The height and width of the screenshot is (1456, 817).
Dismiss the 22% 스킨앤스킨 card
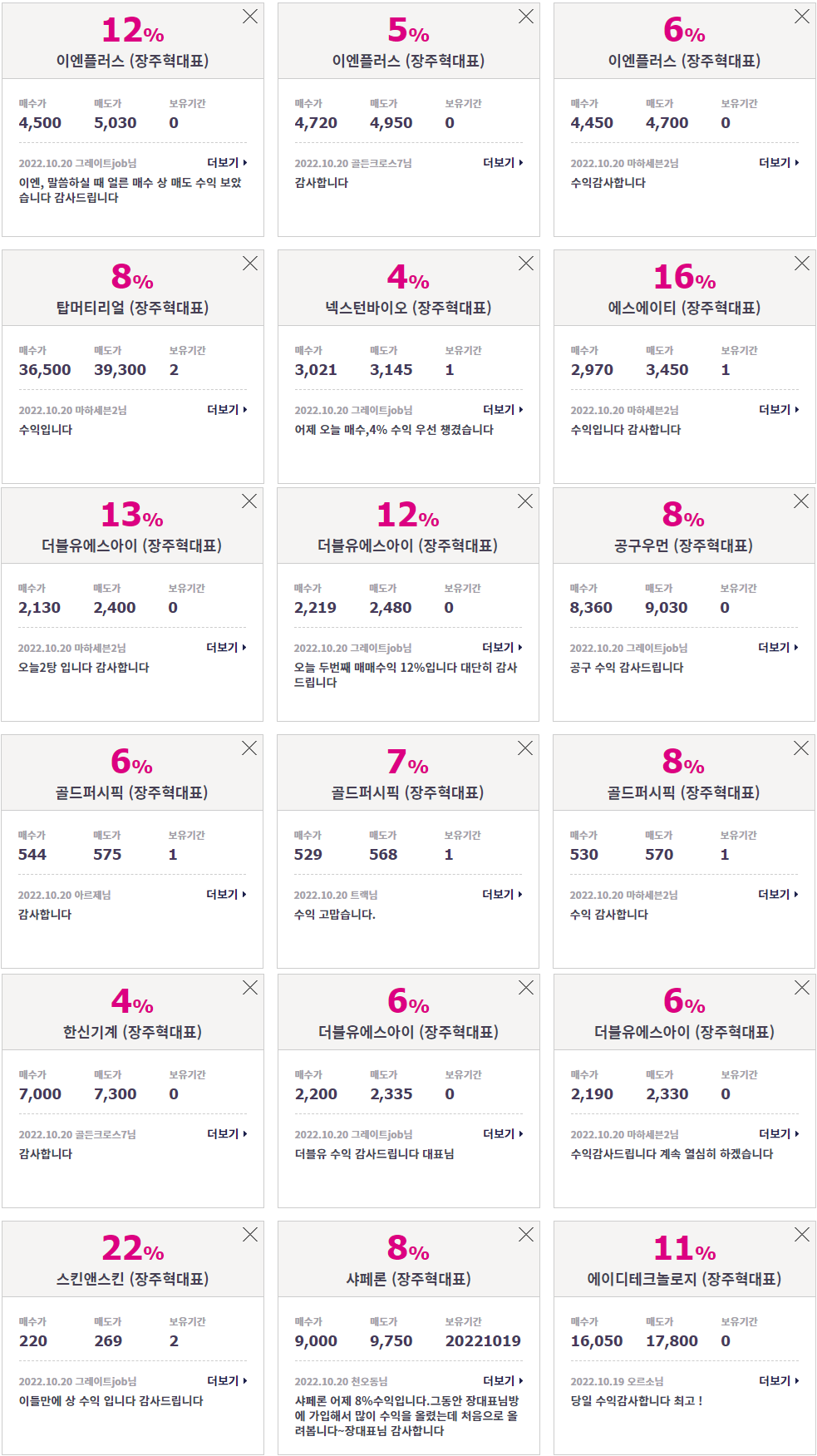pyautogui.click(x=249, y=1235)
